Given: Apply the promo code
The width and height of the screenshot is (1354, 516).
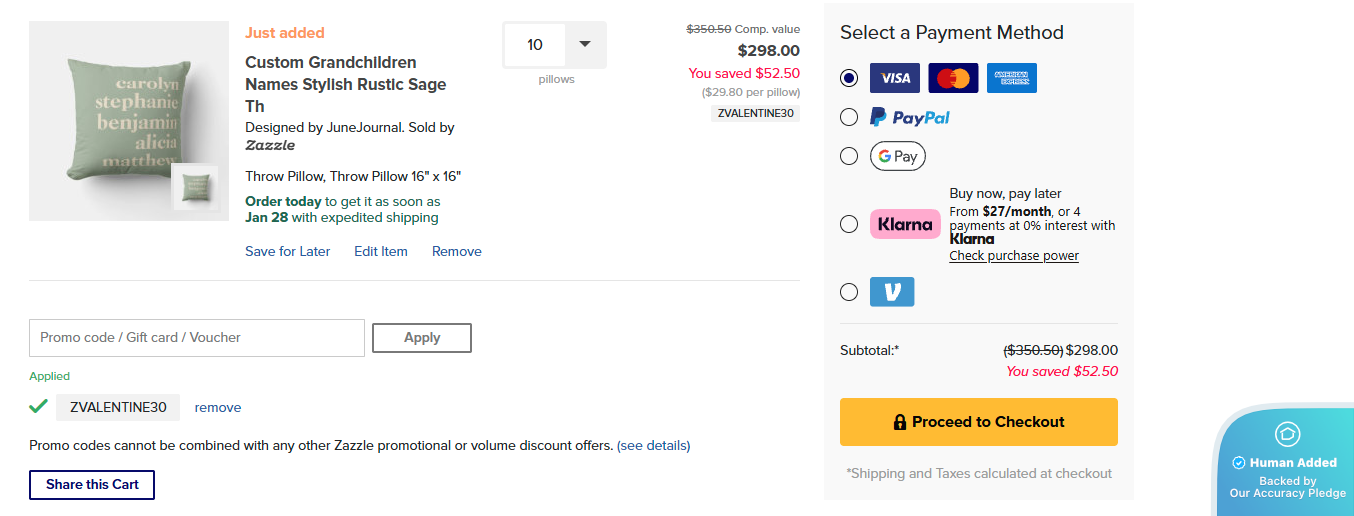Looking at the screenshot, I should coord(421,338).
